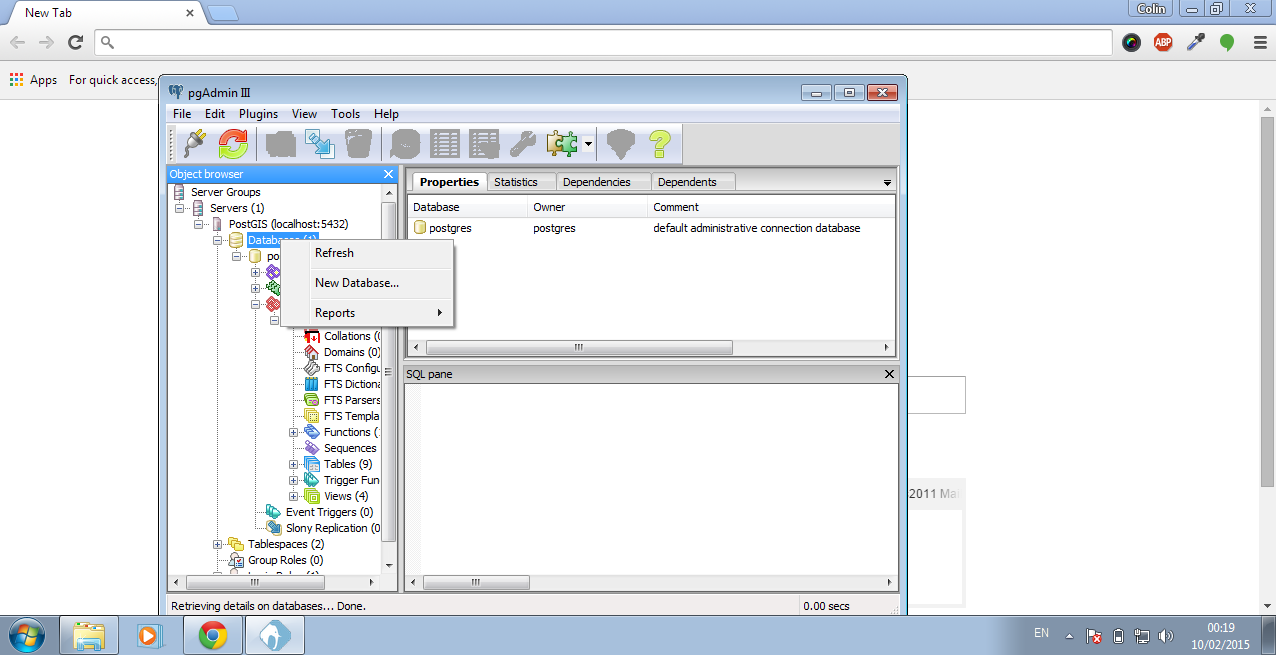Open the Tools menu in pgAdmin
The height and width of the screenshot is (655, 1276).
(x=346, y=114)
